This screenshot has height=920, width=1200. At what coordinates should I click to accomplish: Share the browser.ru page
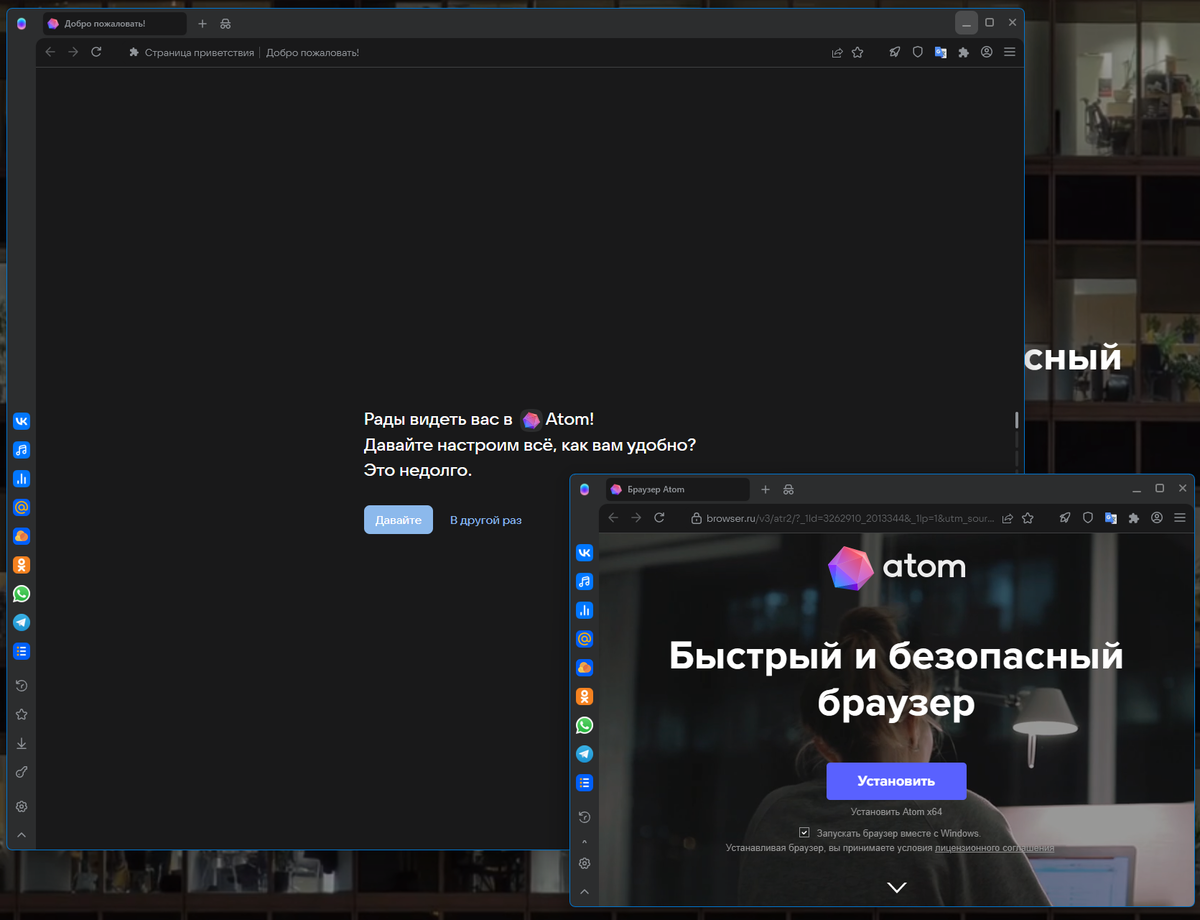coord(1007,518)
